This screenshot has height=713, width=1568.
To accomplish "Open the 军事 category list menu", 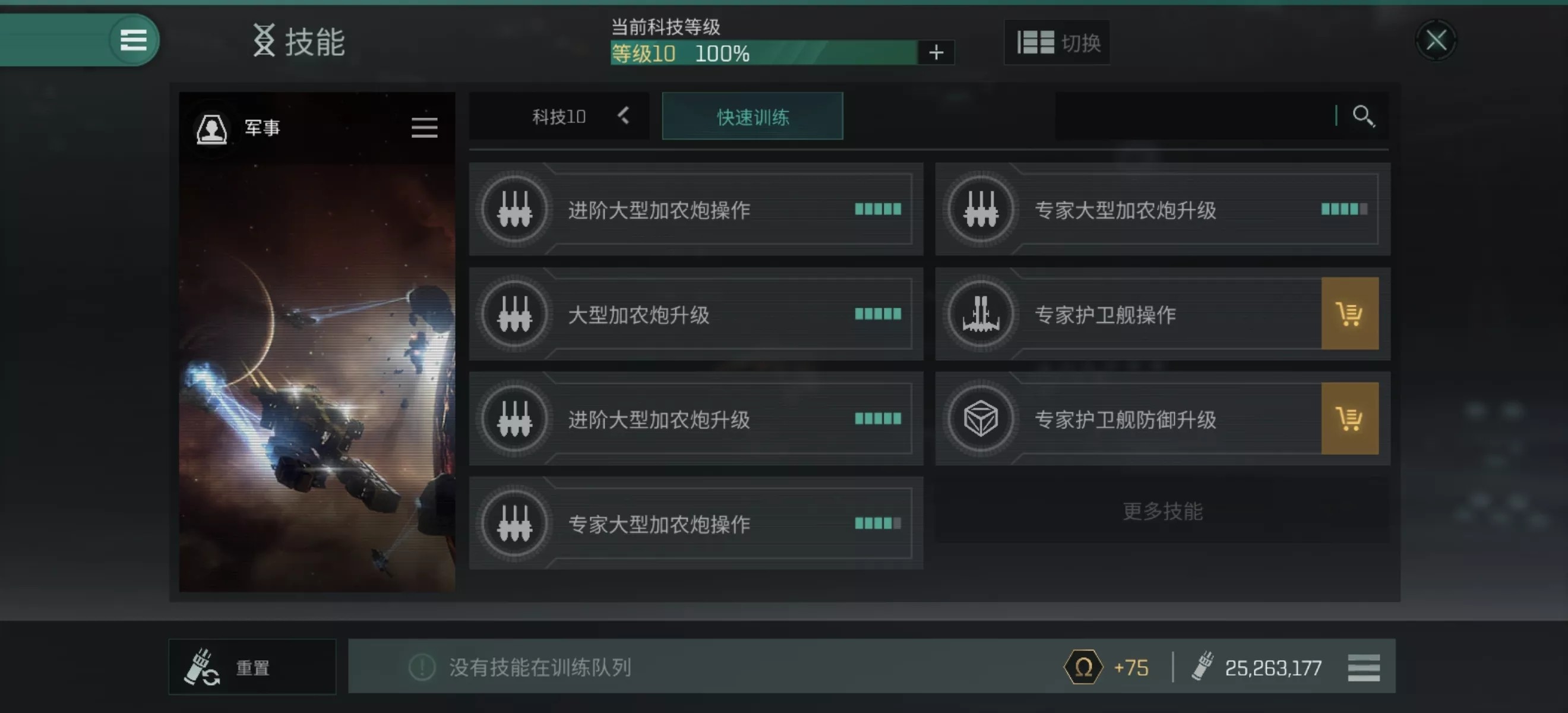I will (x=424, y=128).
